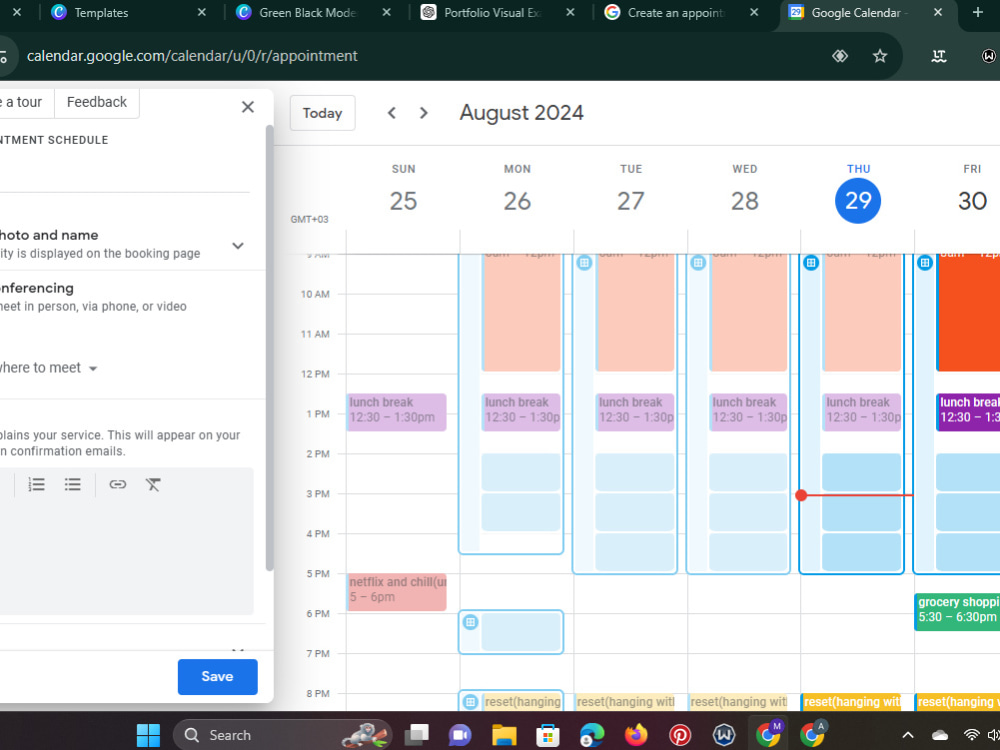Click the numbered list formatting icon
Image resolution: width=1000 pixels, height=750 pixels.
(x=36, y=485)
